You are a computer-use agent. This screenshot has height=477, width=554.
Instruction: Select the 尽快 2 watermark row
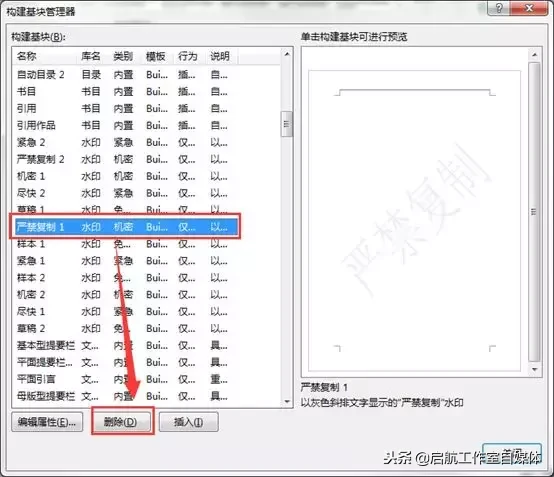[x=126, y=193]
